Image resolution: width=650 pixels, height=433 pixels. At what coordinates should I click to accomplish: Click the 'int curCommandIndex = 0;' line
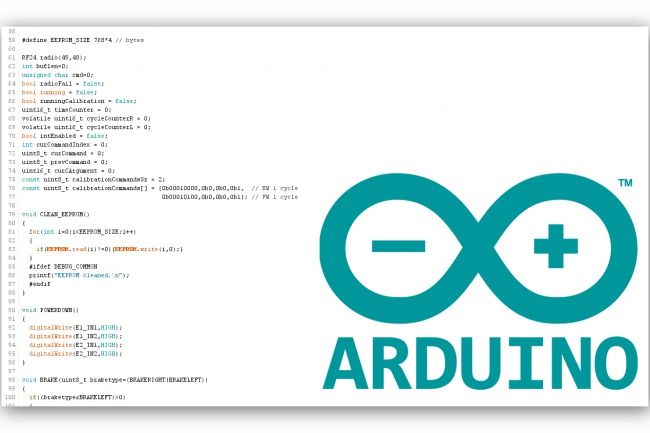tap(65, 145)
